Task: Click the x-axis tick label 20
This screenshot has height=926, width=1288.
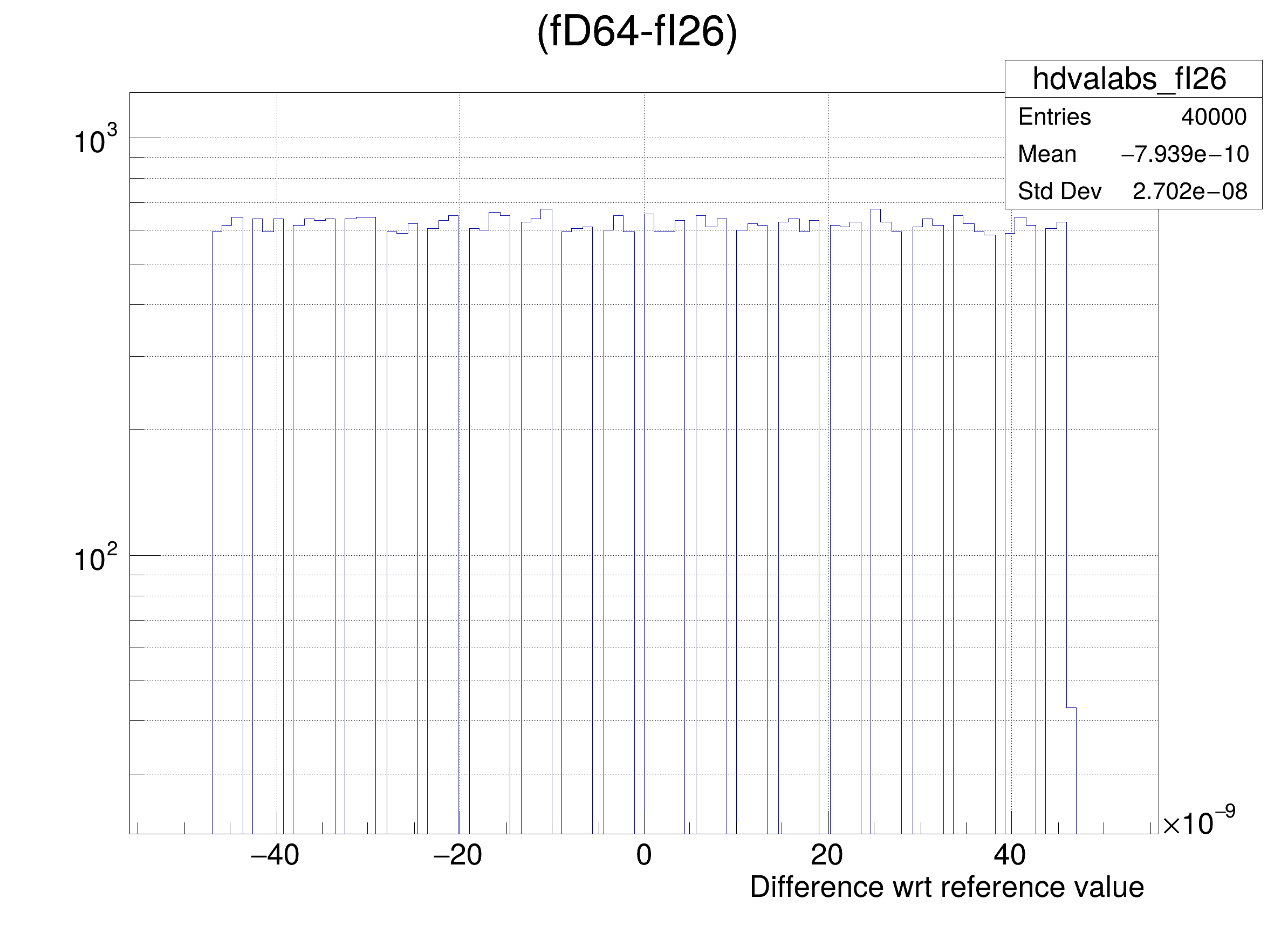Action: coord(827,855)
